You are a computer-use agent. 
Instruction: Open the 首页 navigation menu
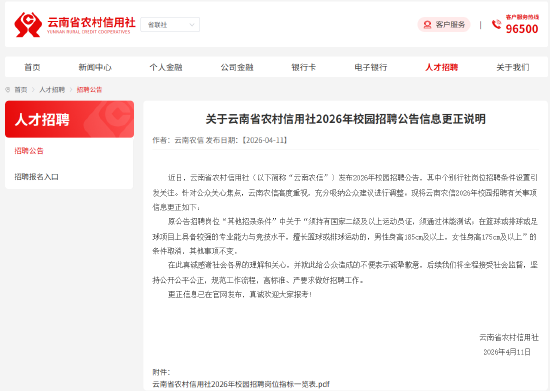coord(32,67)
